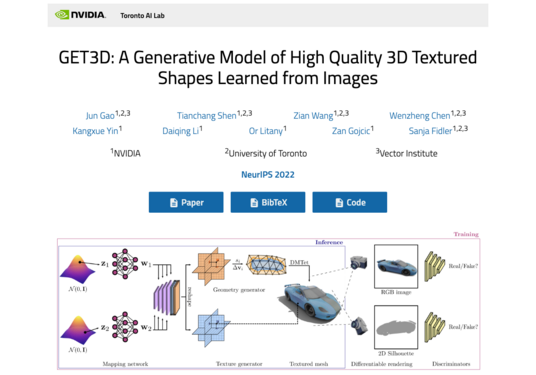536x375 pixels.
Task: Visit Wenzheng Chen's author link
Action: pos(419,116)
